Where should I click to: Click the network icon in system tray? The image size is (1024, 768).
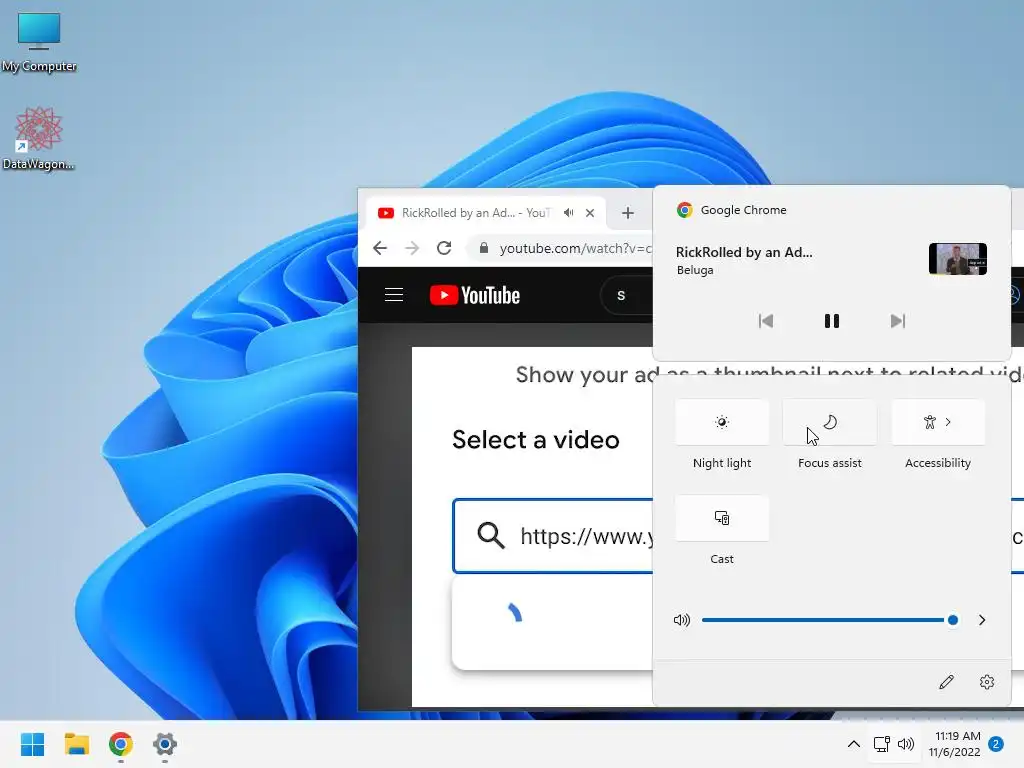click(x=882, y=744)
